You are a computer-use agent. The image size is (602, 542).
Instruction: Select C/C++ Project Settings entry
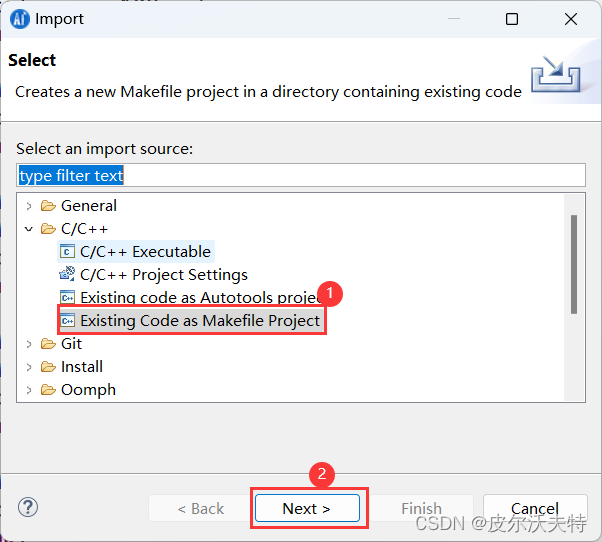163,275
